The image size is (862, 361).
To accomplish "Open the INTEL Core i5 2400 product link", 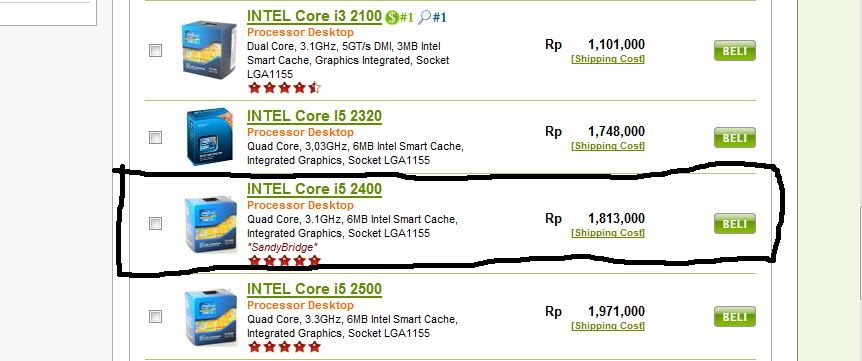I will point(314,189).
